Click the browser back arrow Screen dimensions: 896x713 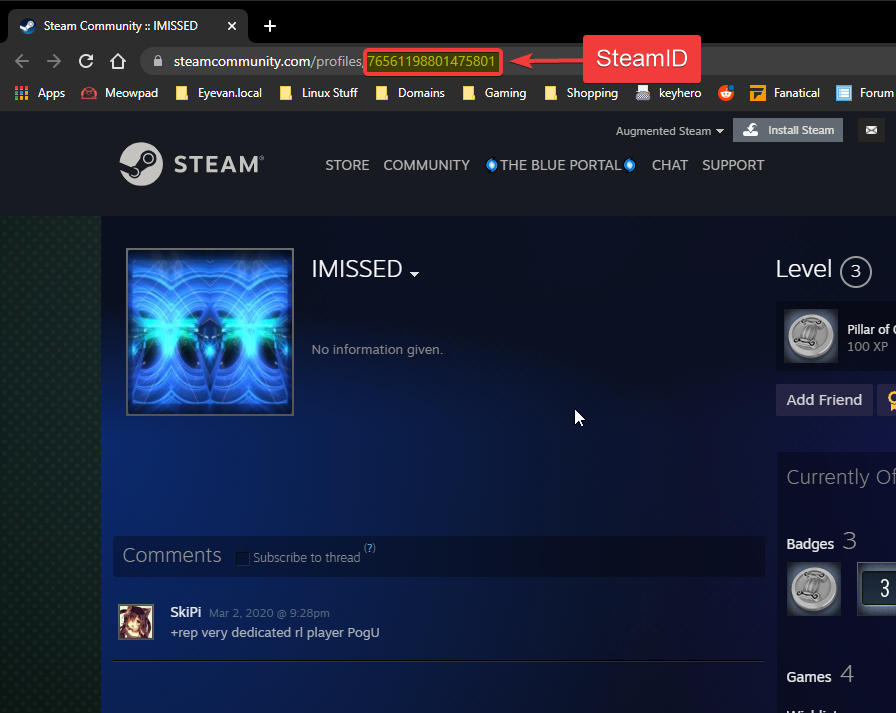click(22, 61)
